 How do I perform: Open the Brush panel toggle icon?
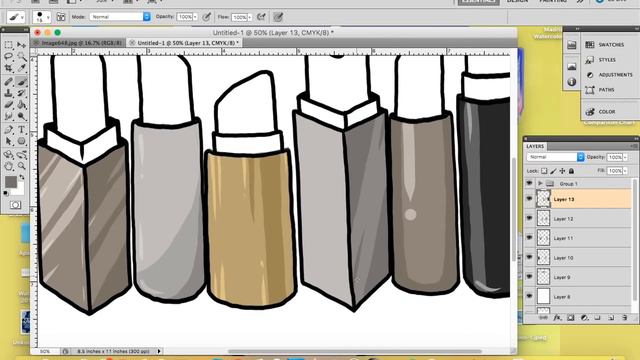(x=61, y=17)
